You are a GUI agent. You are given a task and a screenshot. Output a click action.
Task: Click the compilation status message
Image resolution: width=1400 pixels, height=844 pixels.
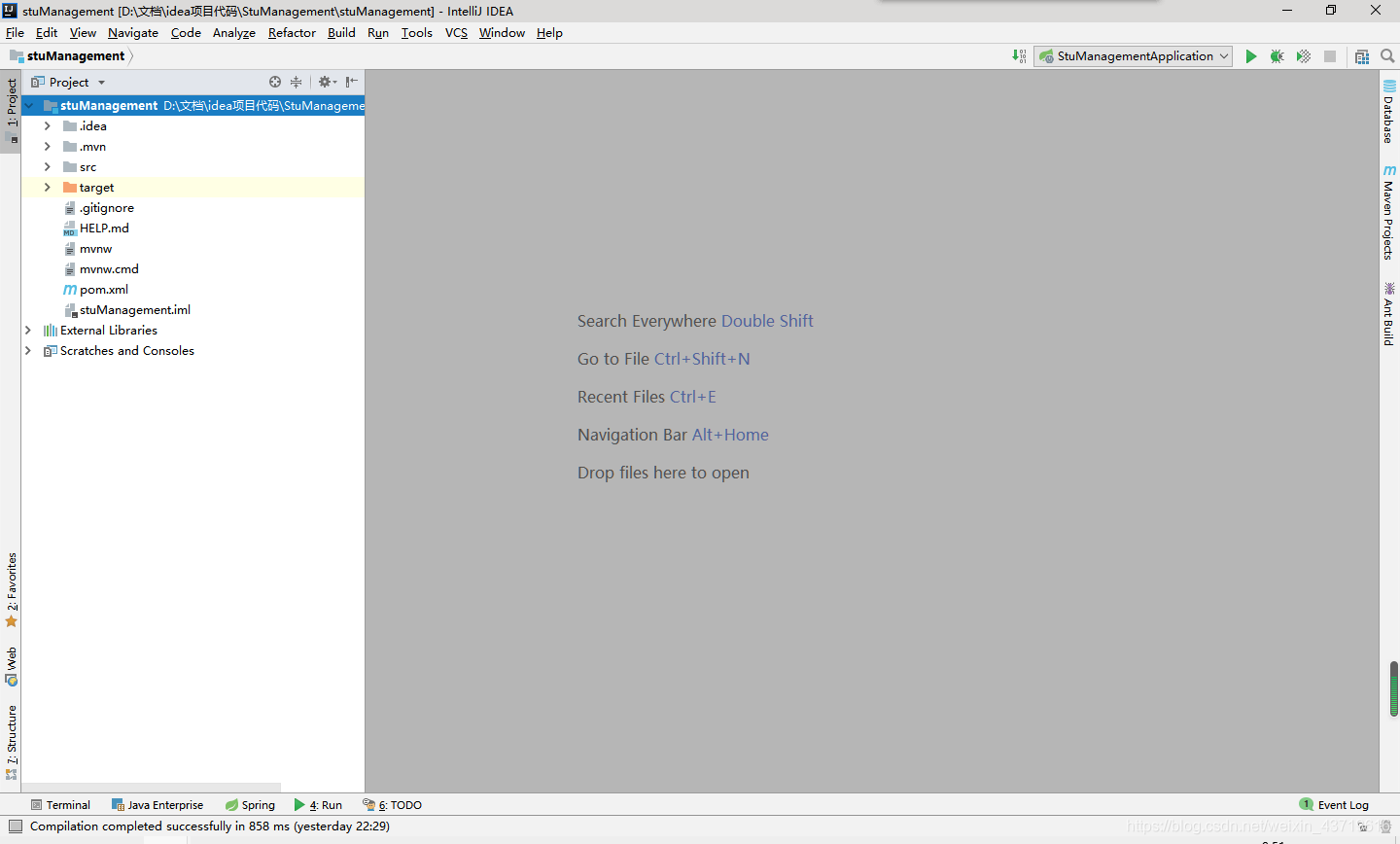click(209, 826)
